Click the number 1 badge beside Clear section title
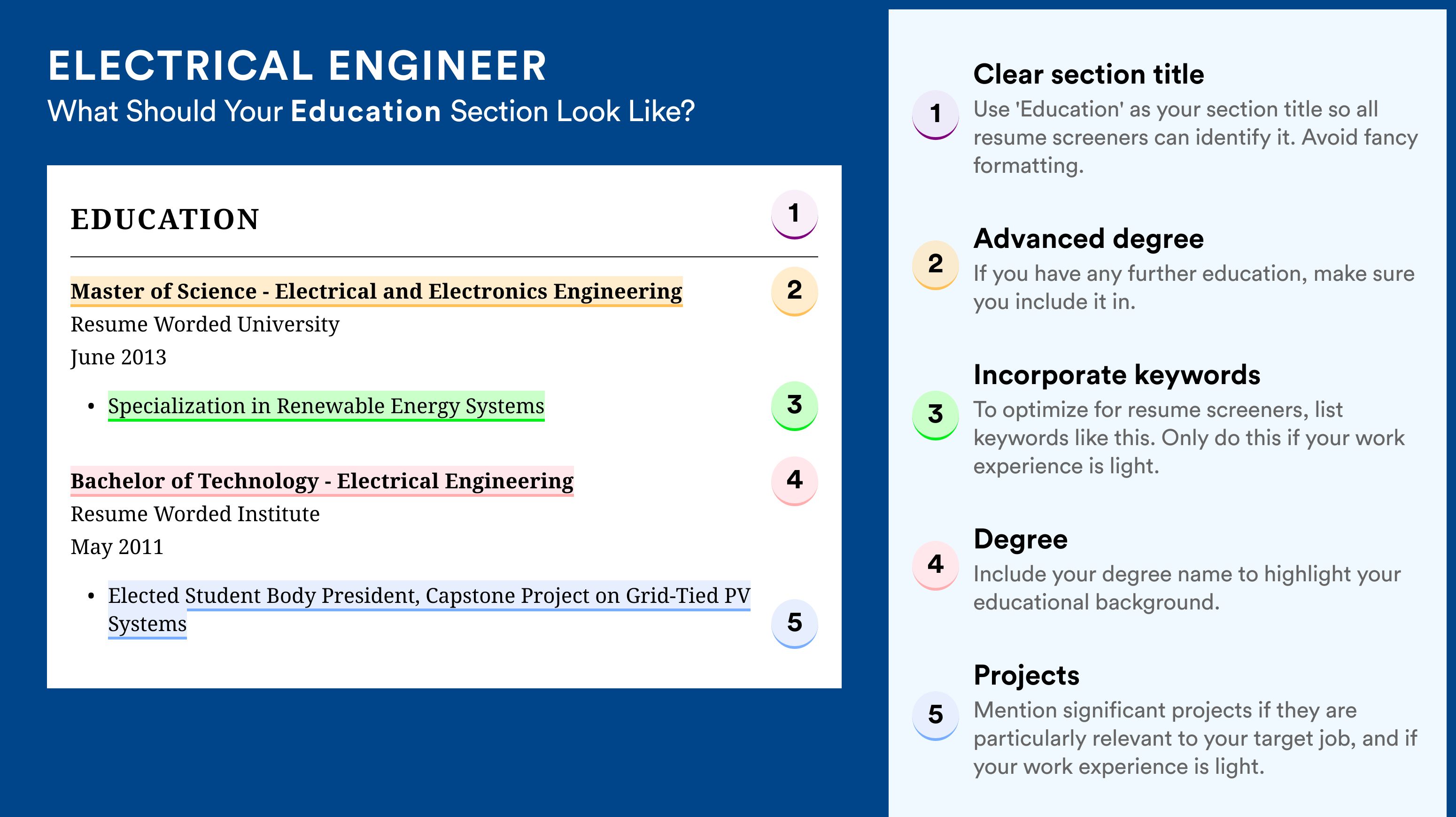The height and width of the screenshot is (817, 1456). (936, 115)
